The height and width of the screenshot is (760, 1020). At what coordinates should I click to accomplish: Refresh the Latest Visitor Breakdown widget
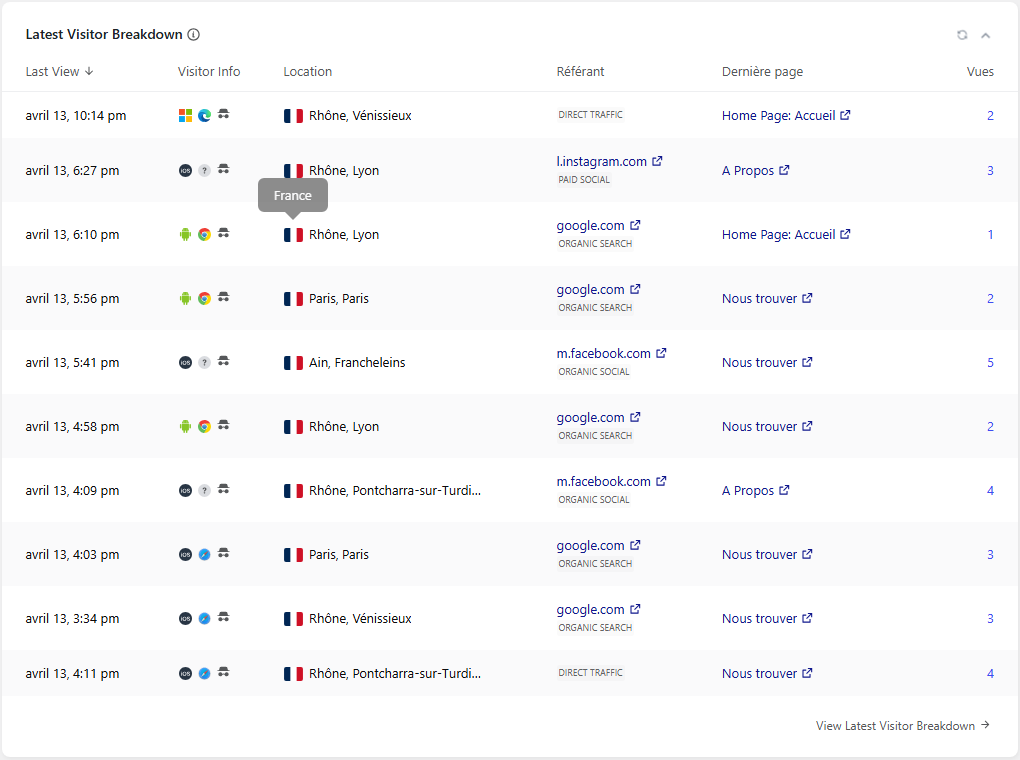[962, 35]
